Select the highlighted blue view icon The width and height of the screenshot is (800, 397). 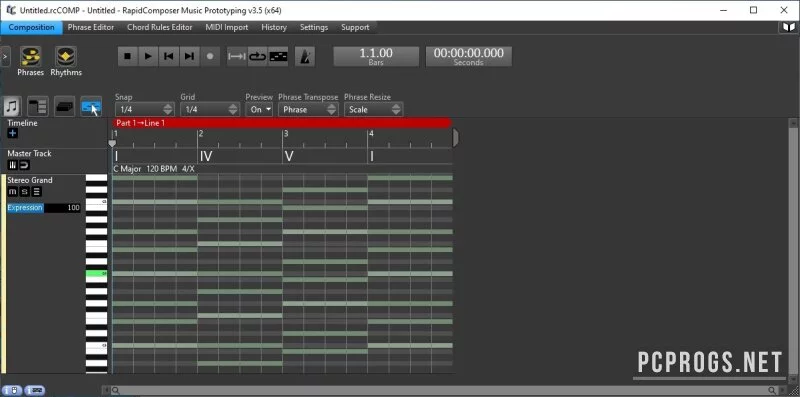pos(91,107)
